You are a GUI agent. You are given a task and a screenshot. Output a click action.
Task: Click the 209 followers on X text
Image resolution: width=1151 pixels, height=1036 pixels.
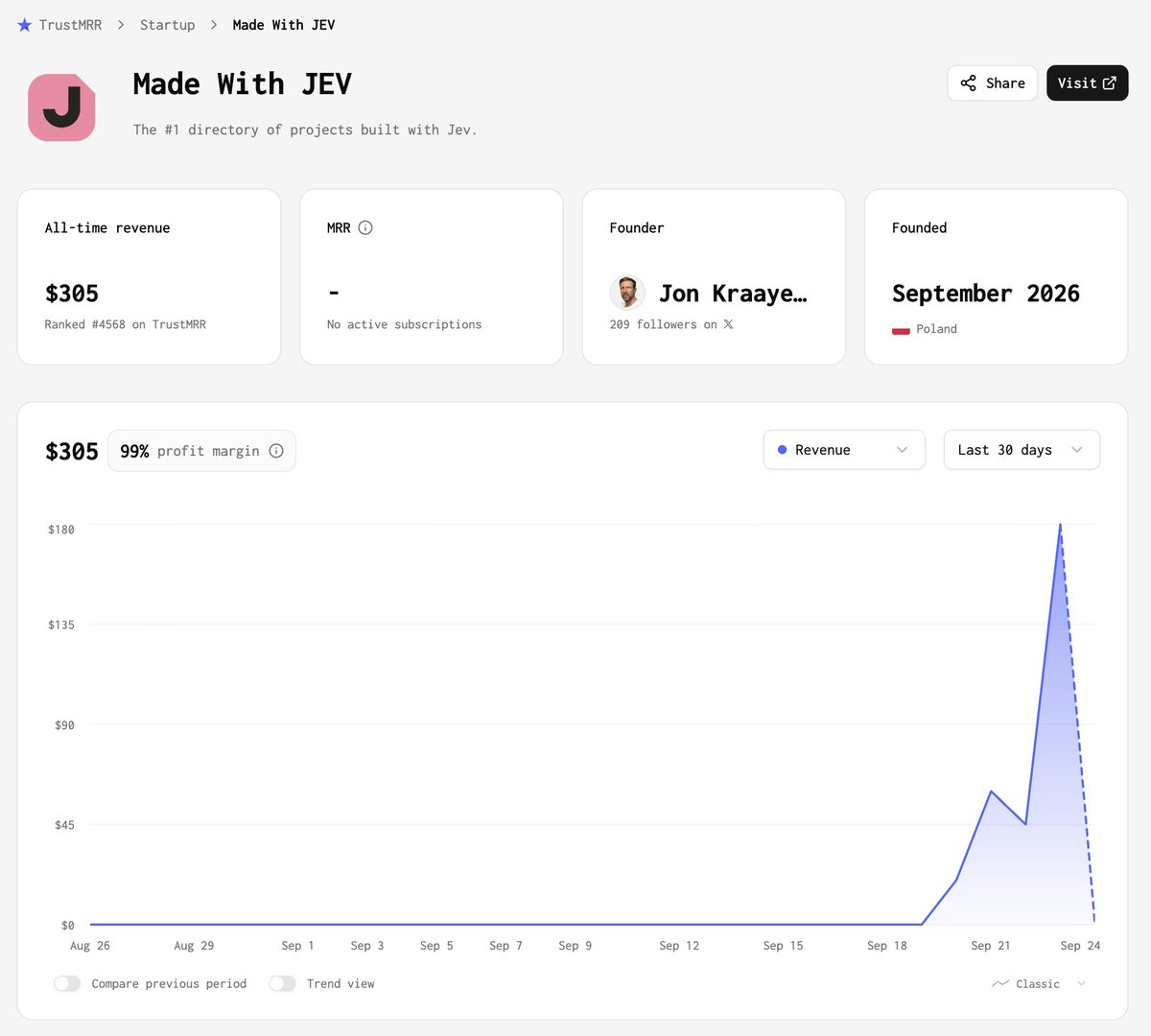point(671,324)
